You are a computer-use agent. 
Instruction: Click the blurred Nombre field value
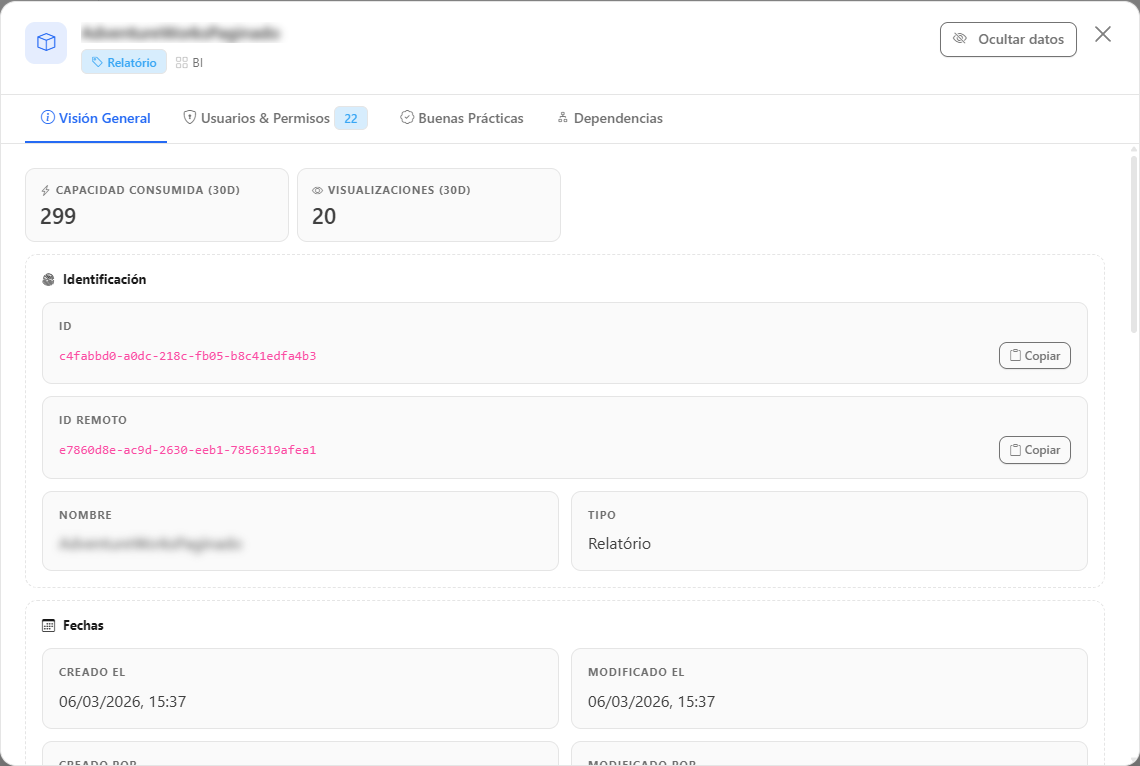pos(150,544)
